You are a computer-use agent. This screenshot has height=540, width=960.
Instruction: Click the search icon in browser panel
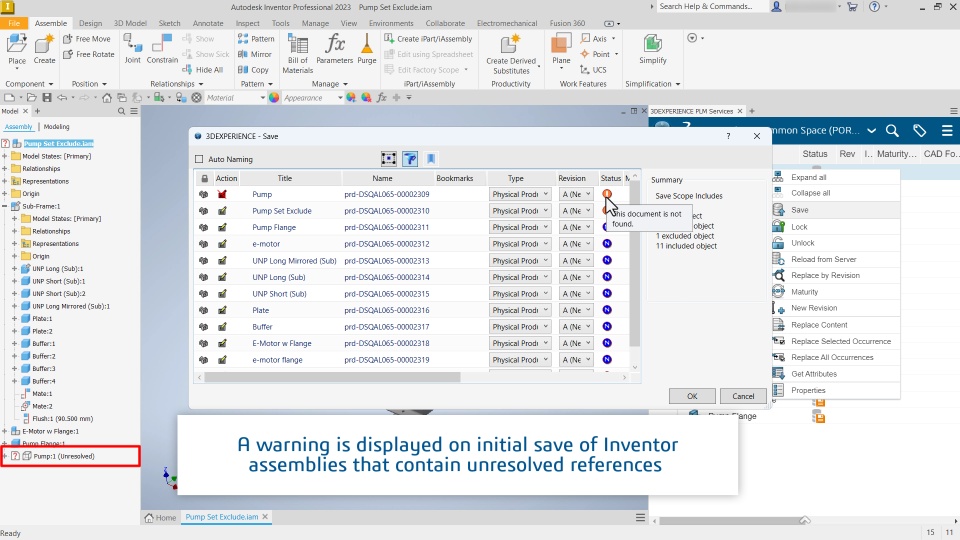[121, 111]
